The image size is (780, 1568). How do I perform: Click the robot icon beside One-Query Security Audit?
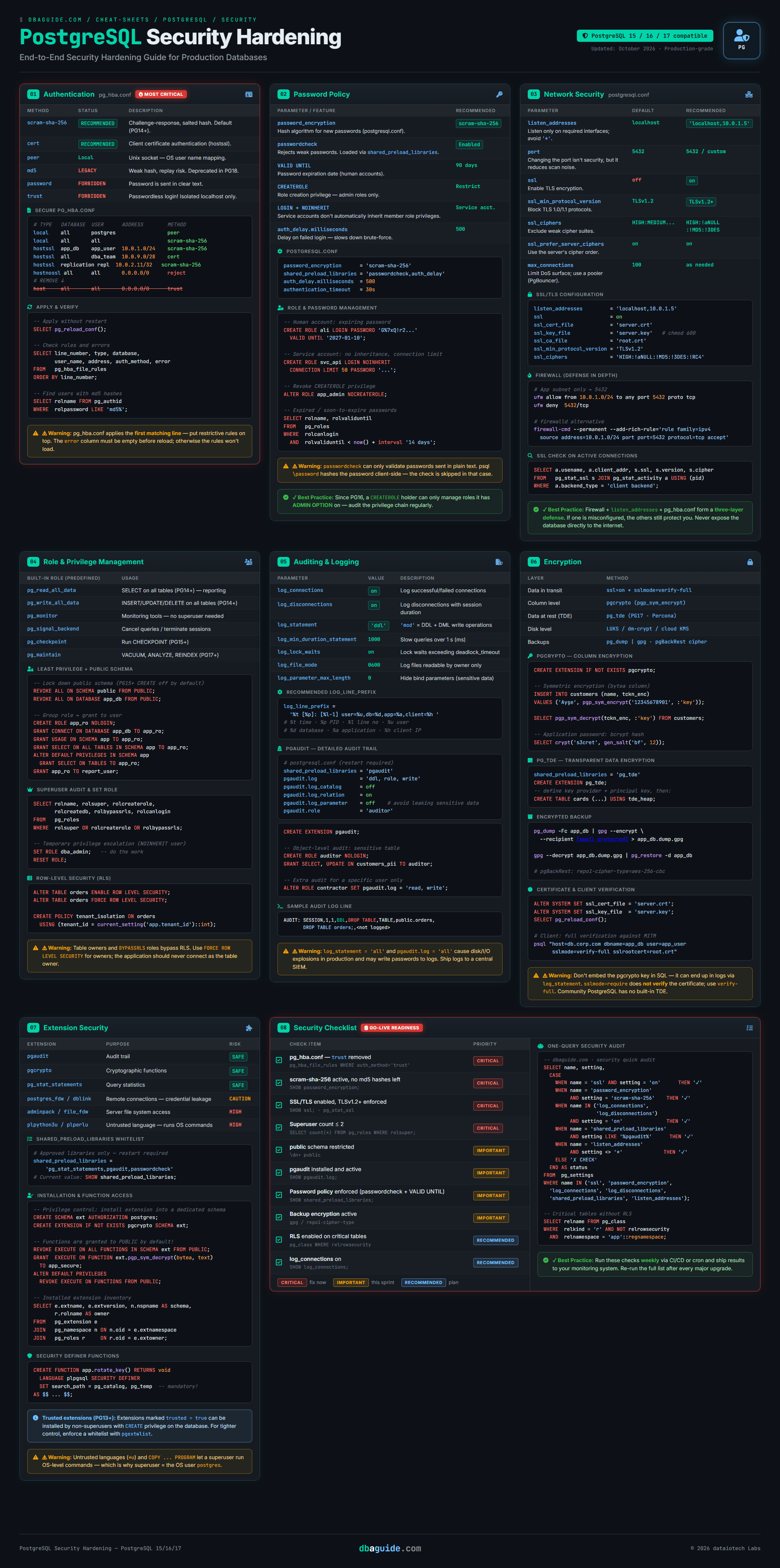(x=540, y=1046)
